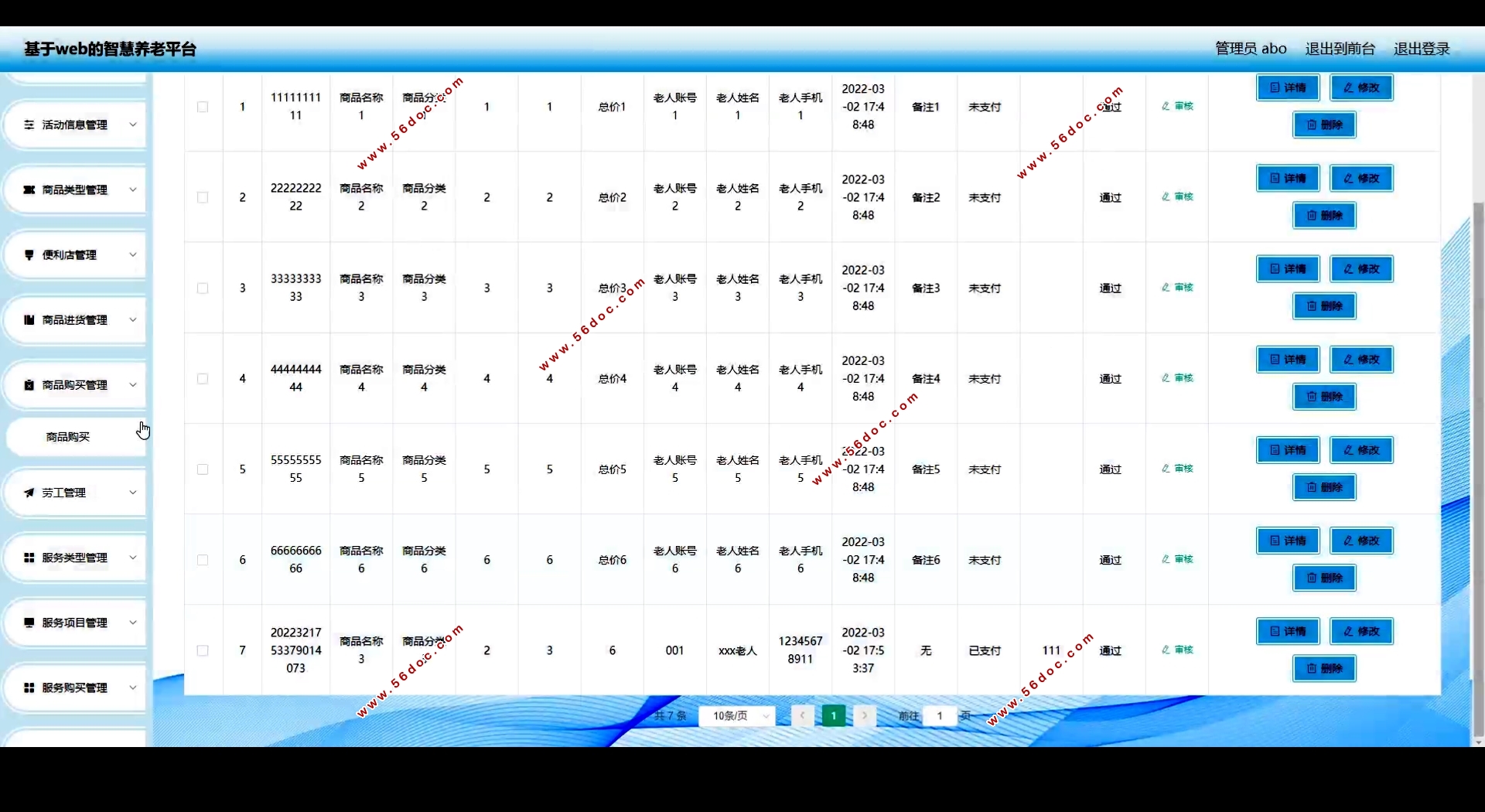
Task: Click the 活动信息管理 sidebar icon
Action: (x=29, y=125)
